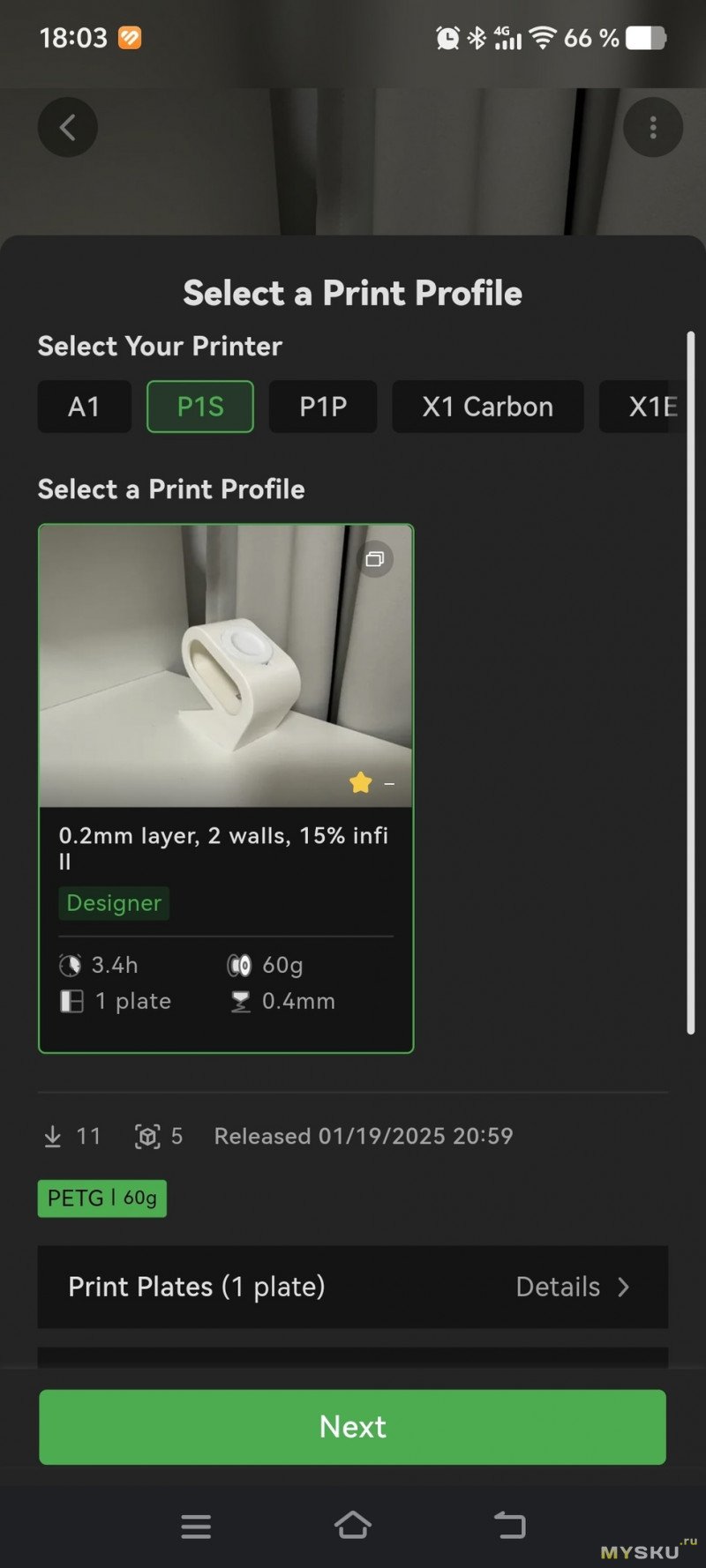Tap the multi-image gallery icon on thumbnail

(x=375, y=559)
